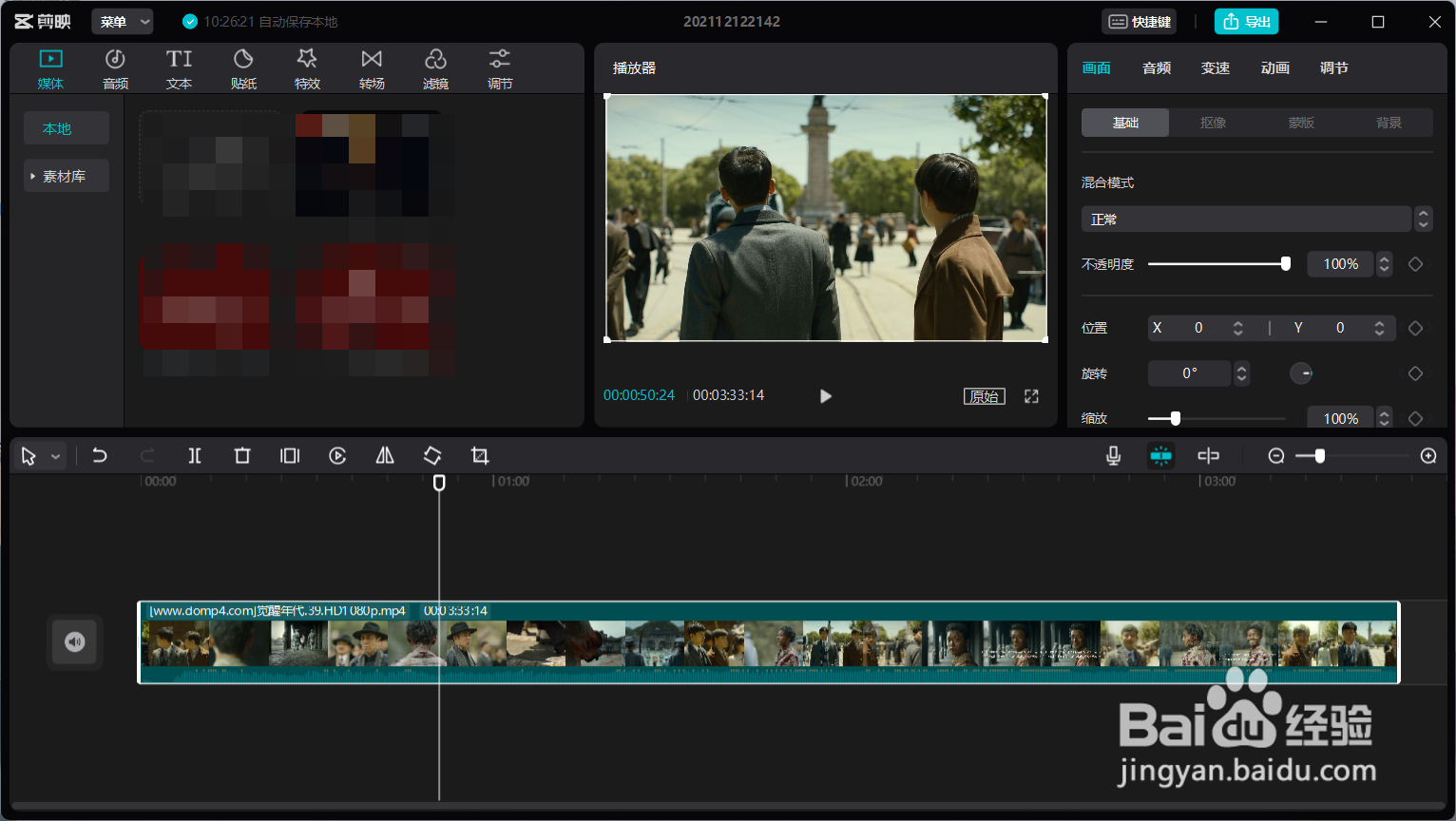Click the scale percentage stepper arrows
1456x821 pixels.
(1385, 418)
